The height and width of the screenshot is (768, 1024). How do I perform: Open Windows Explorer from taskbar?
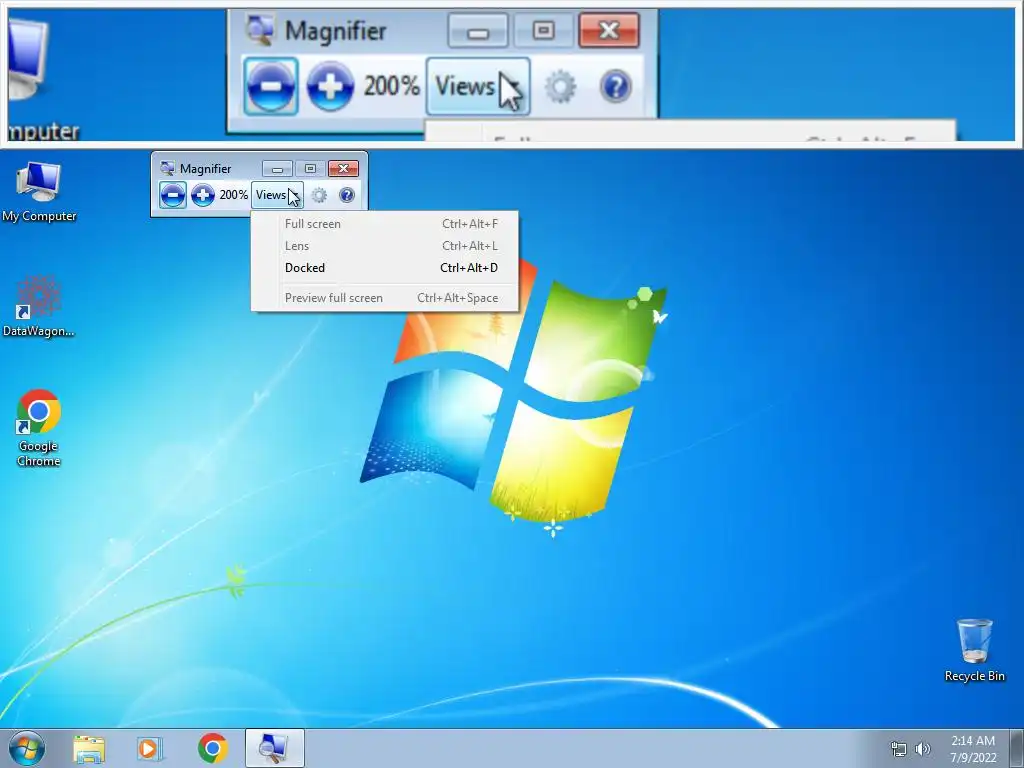click(x=89, y=748)
